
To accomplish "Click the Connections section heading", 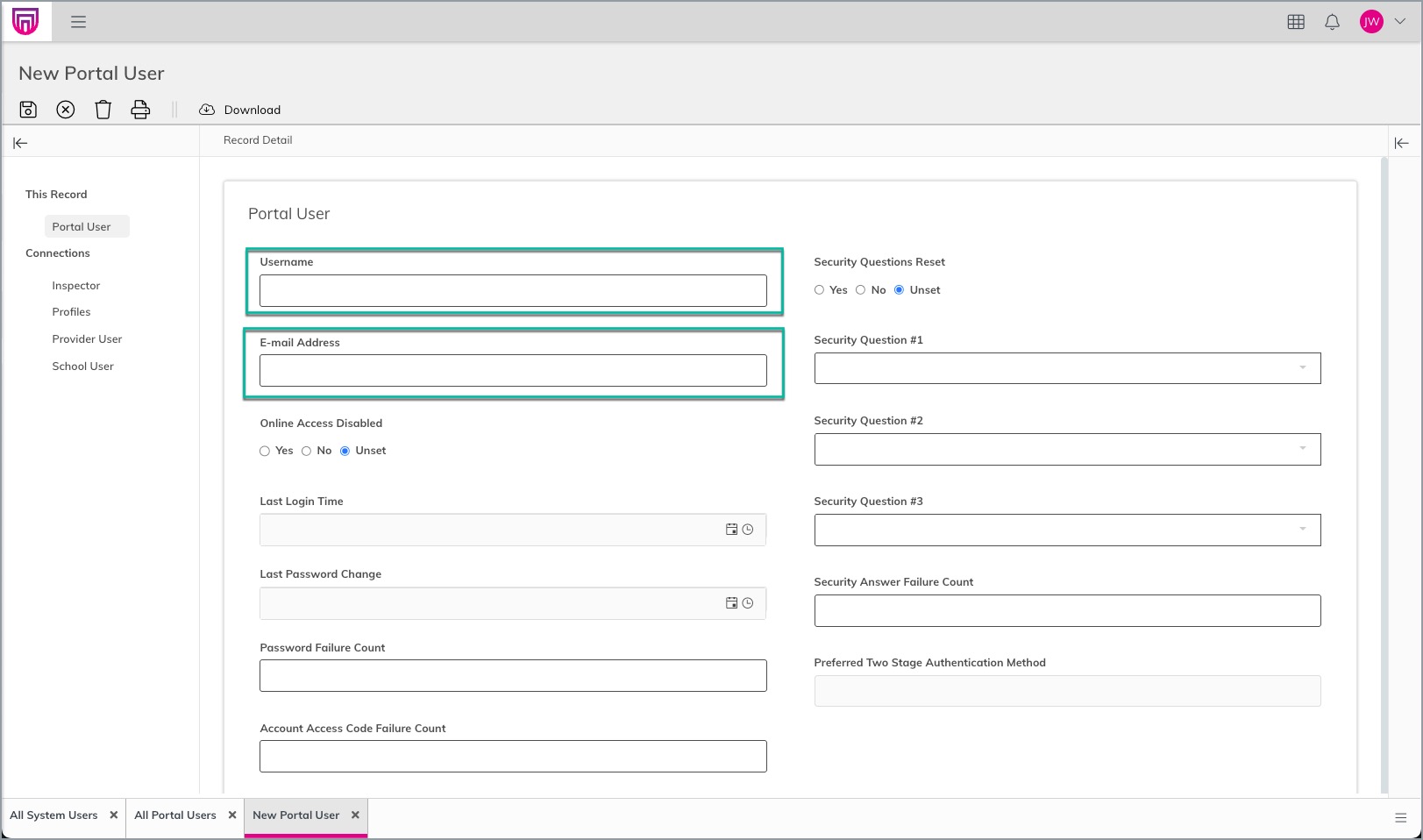I will (x=58, y=253).
